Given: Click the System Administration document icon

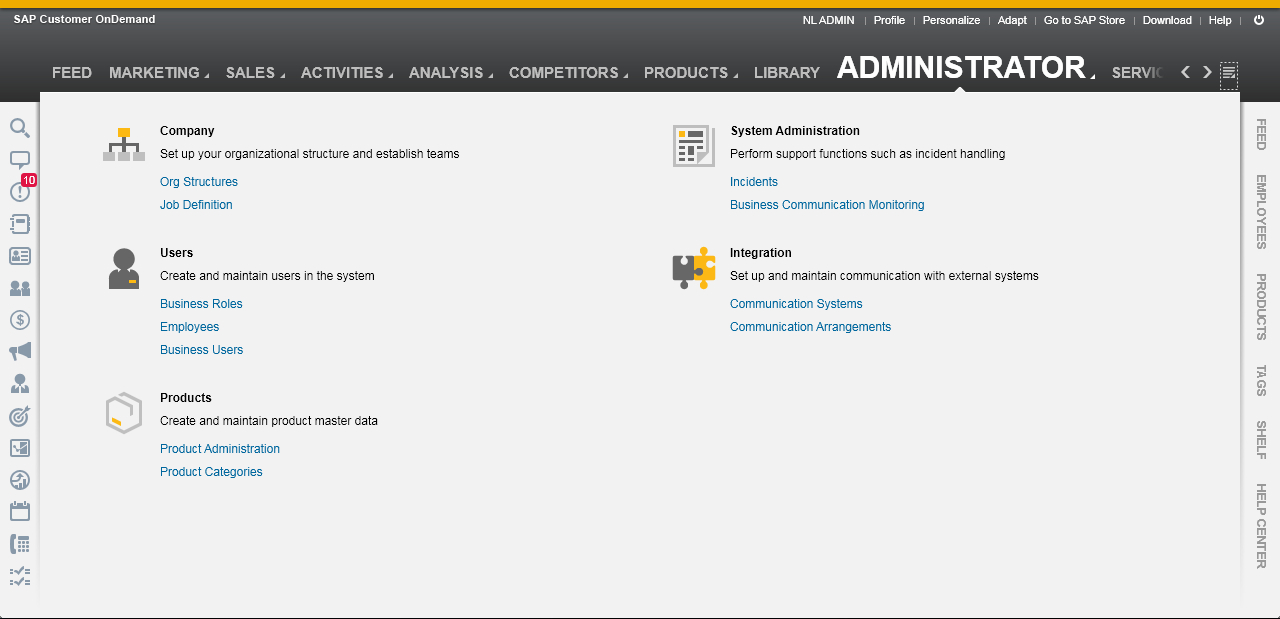Looking at the screenshot, I should 694,146.
